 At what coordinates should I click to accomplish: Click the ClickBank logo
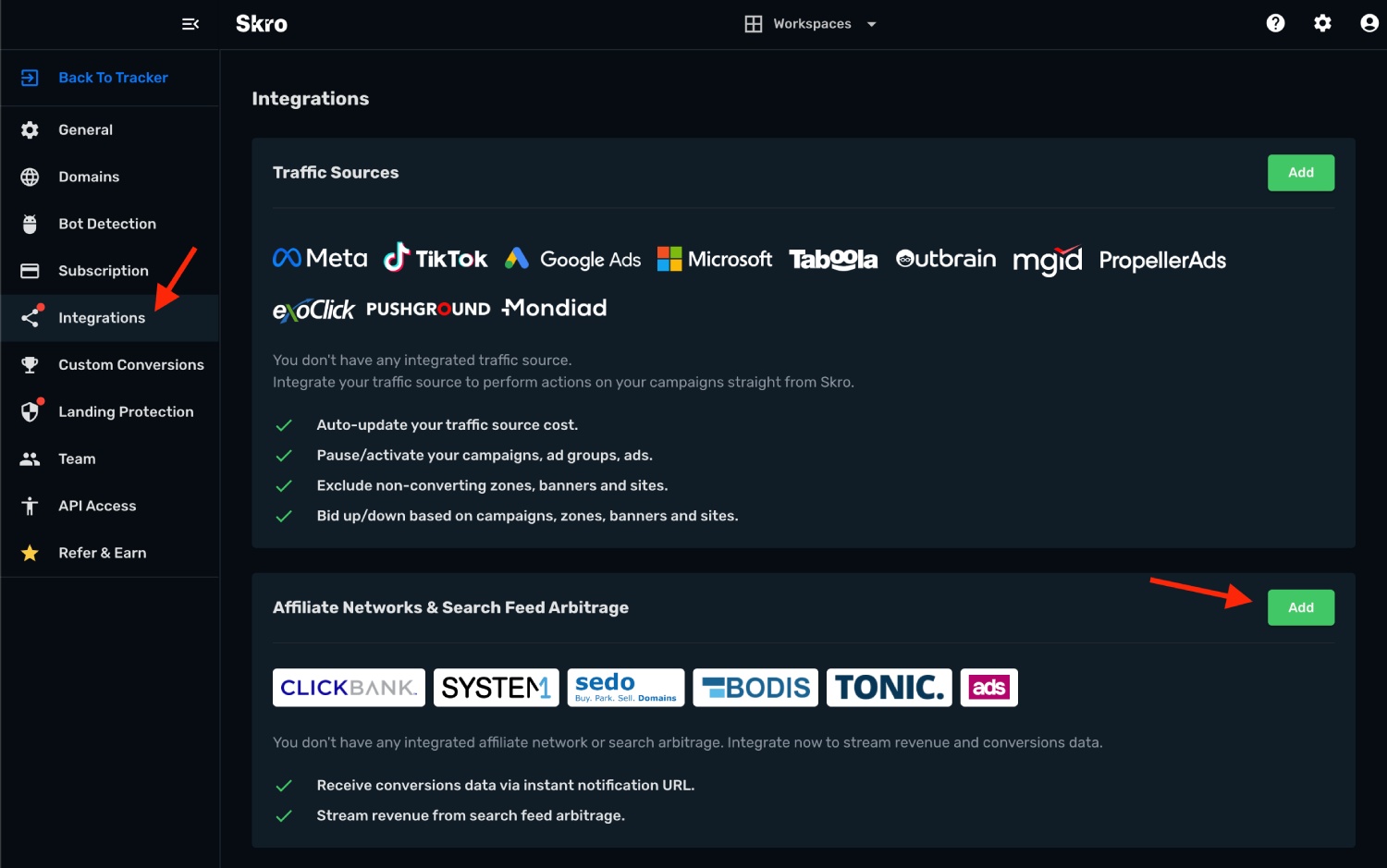349,688
